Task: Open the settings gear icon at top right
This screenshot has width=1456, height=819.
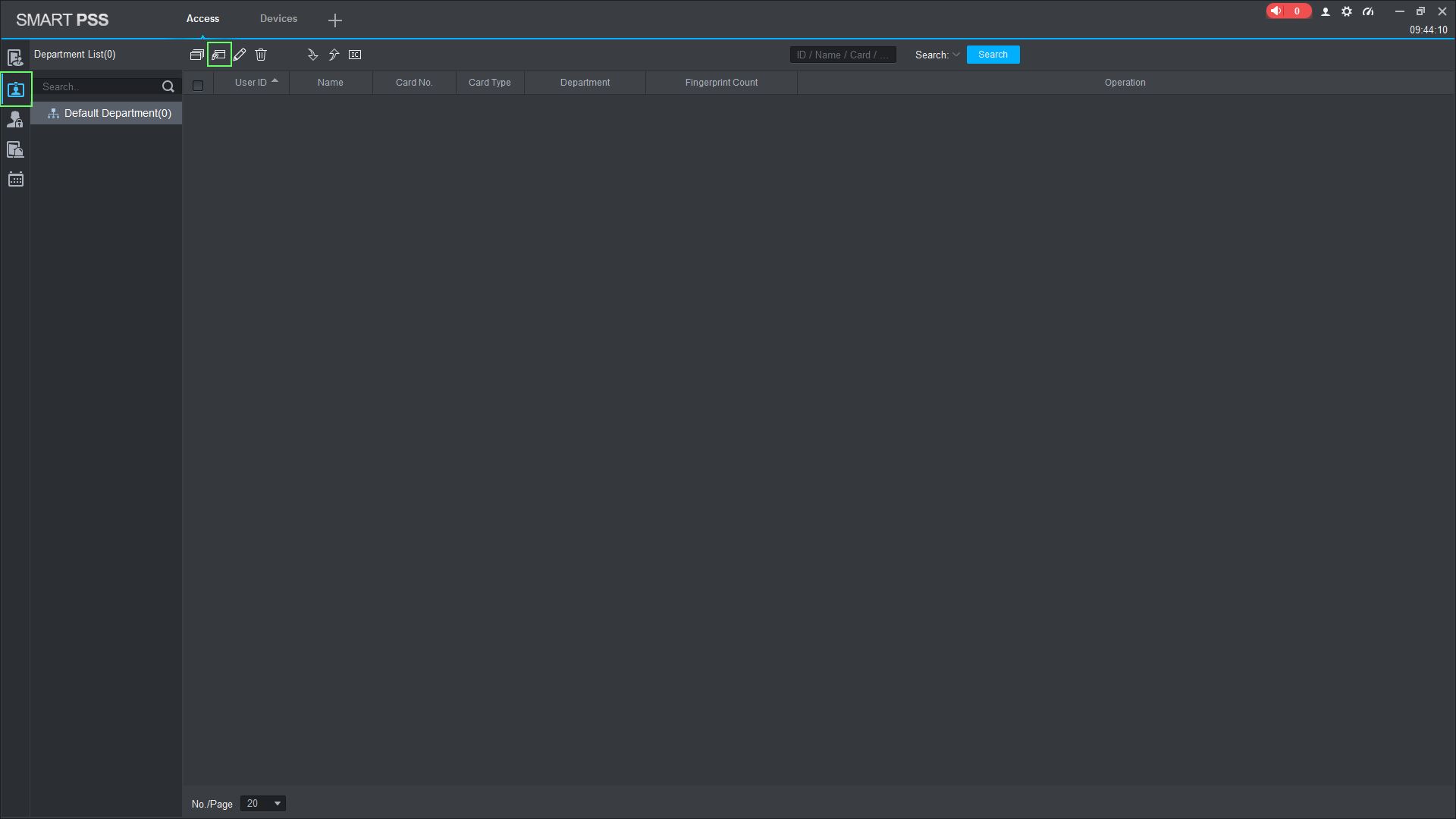Action: [x=1347, y=11]
